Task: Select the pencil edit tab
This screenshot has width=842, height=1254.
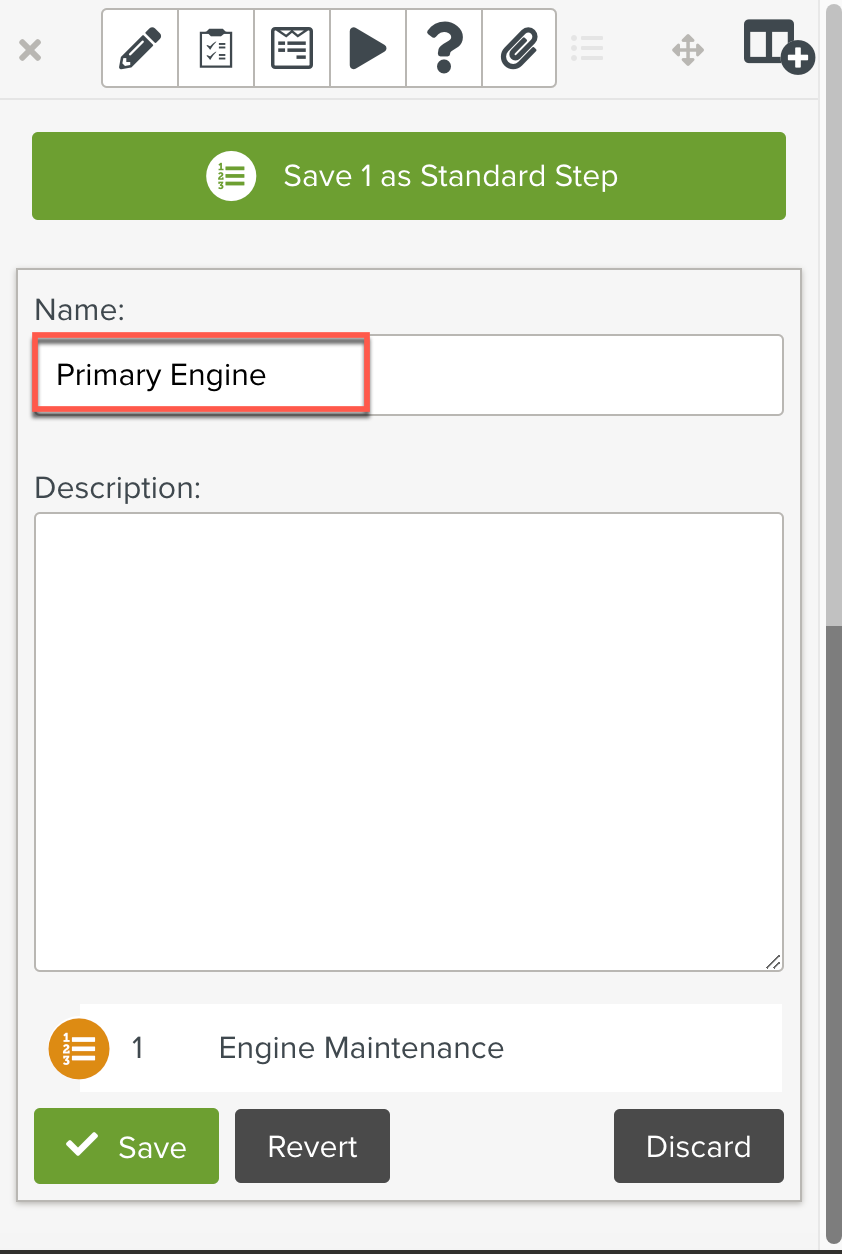Action: pos(140,49)
